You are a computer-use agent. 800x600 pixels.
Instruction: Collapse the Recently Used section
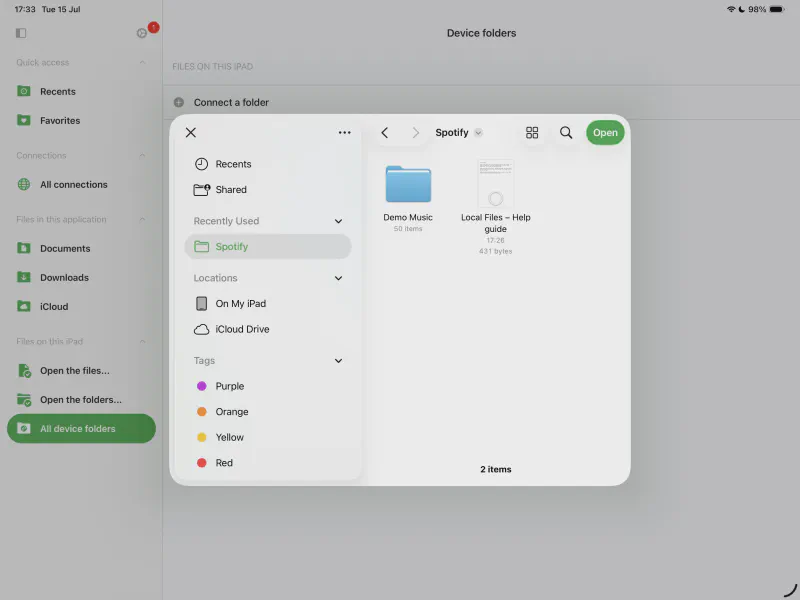pyautogui.click(x=338, y=221)
